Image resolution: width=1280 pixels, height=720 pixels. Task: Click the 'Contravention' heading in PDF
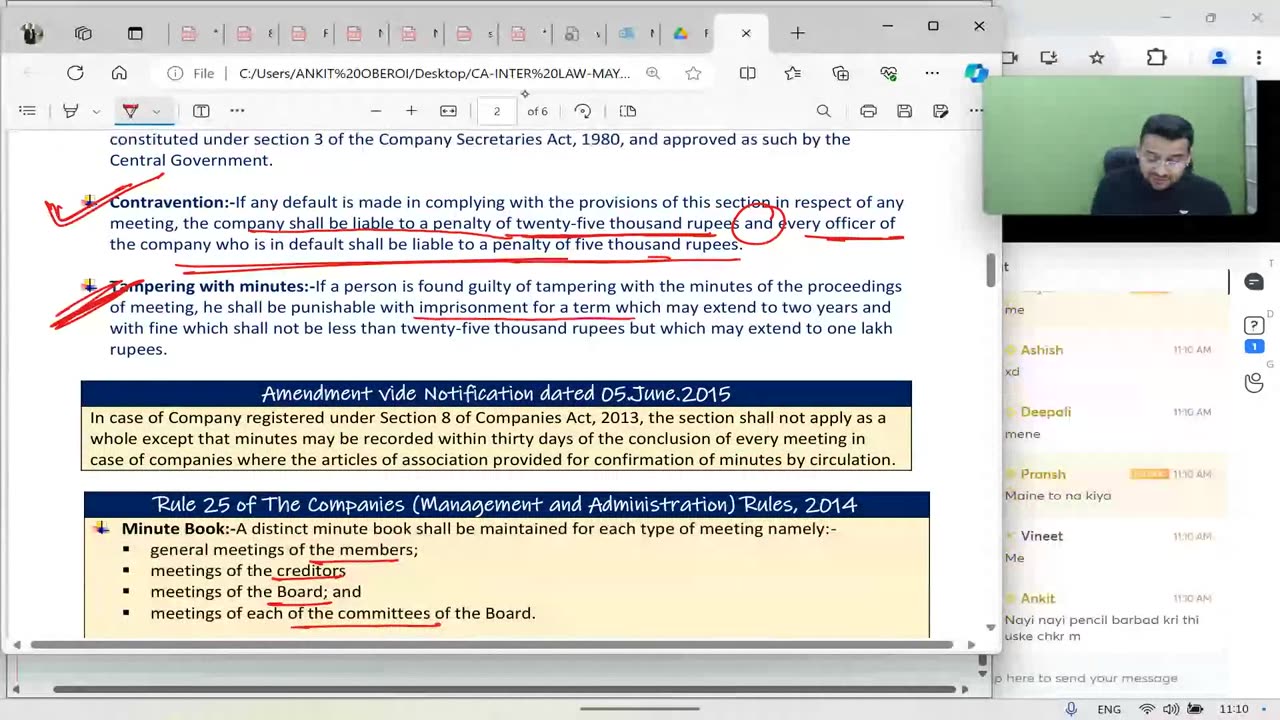click(x=170, y=202)
